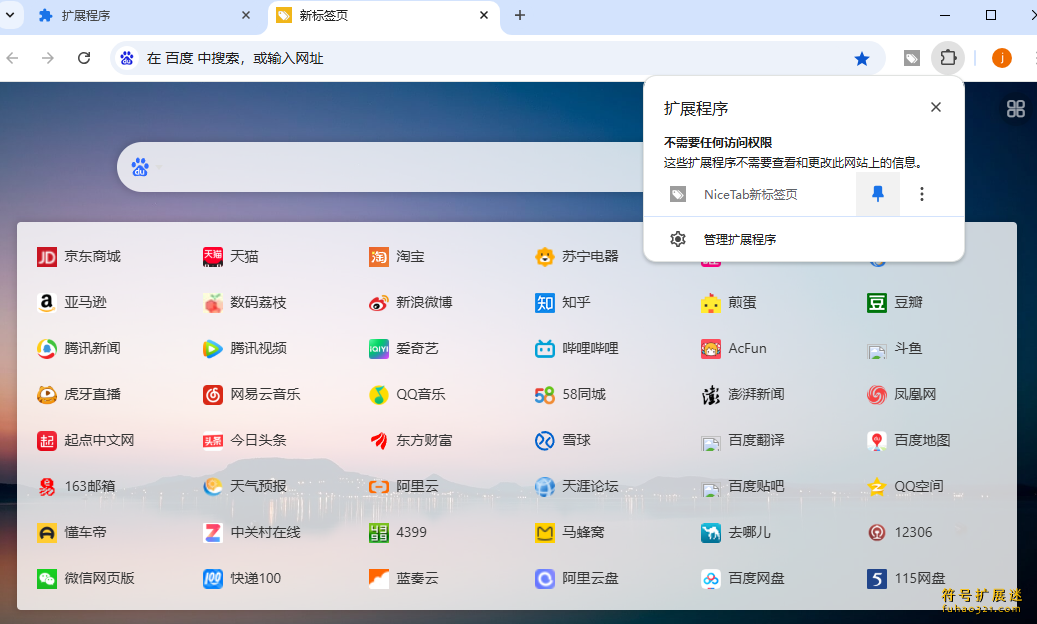Screen dimensions: 1037x624
Task: Open the 快递100 link
Action: (x=255, y=578)
